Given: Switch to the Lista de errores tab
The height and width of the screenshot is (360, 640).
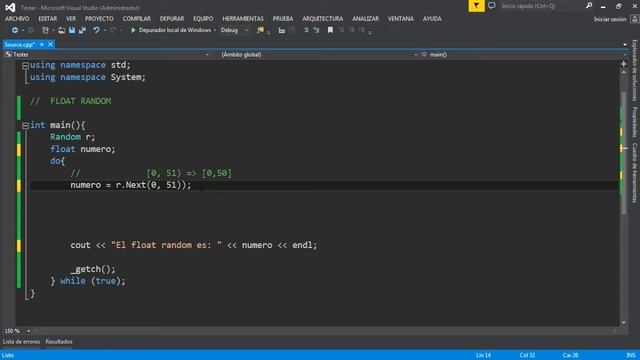Looking at the screenshot, I should point(21,342).
